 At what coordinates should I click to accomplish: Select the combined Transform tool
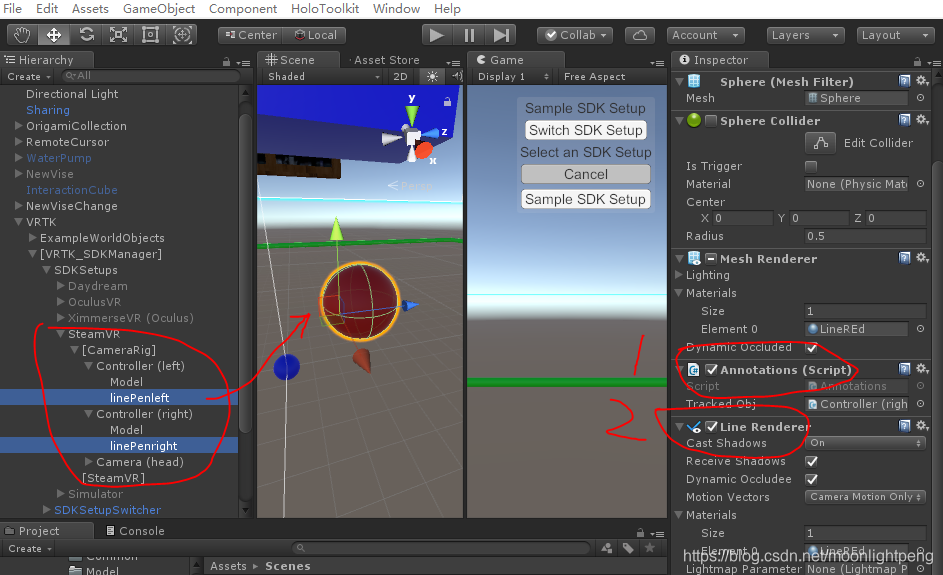pyautogui.click(x=182, y=35)
